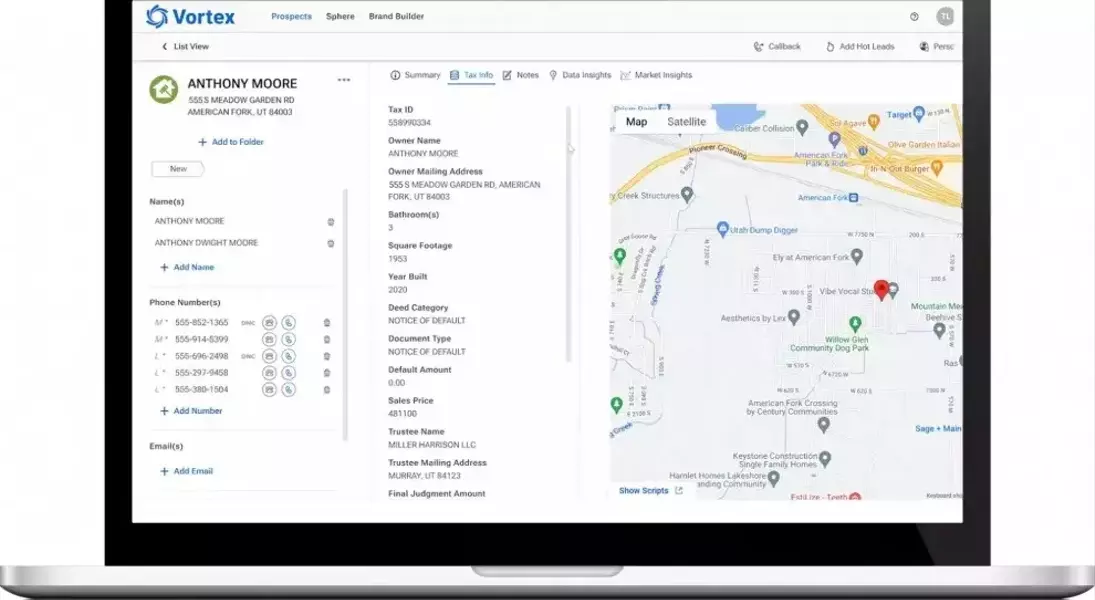Open the three-dot options menu for contact
The width and height of the screenshot is (1095, 600).
[344, 80]
